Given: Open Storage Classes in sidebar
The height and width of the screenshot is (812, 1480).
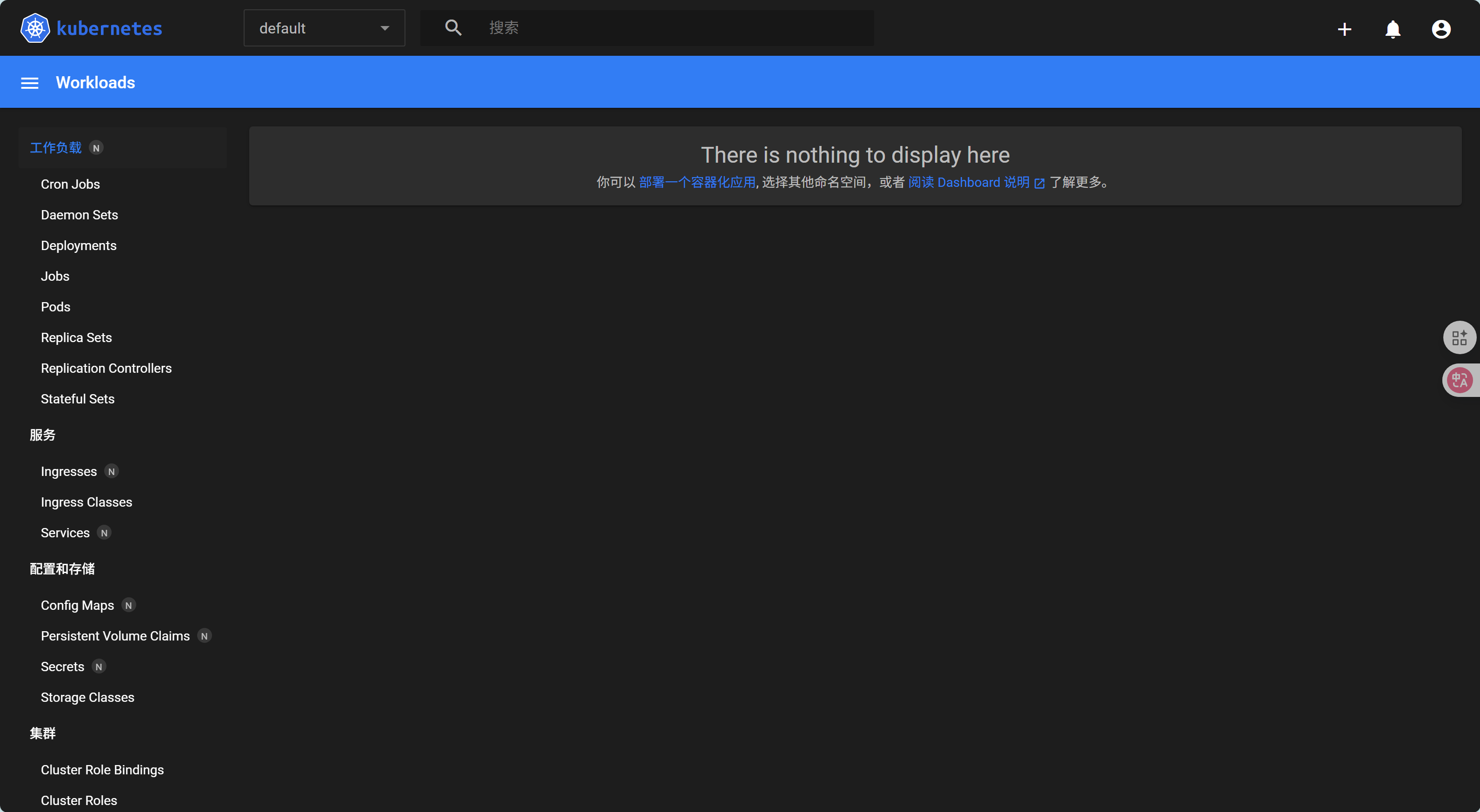Looking at the screenshot, I should pyautogui.click(x=87, y=698).
